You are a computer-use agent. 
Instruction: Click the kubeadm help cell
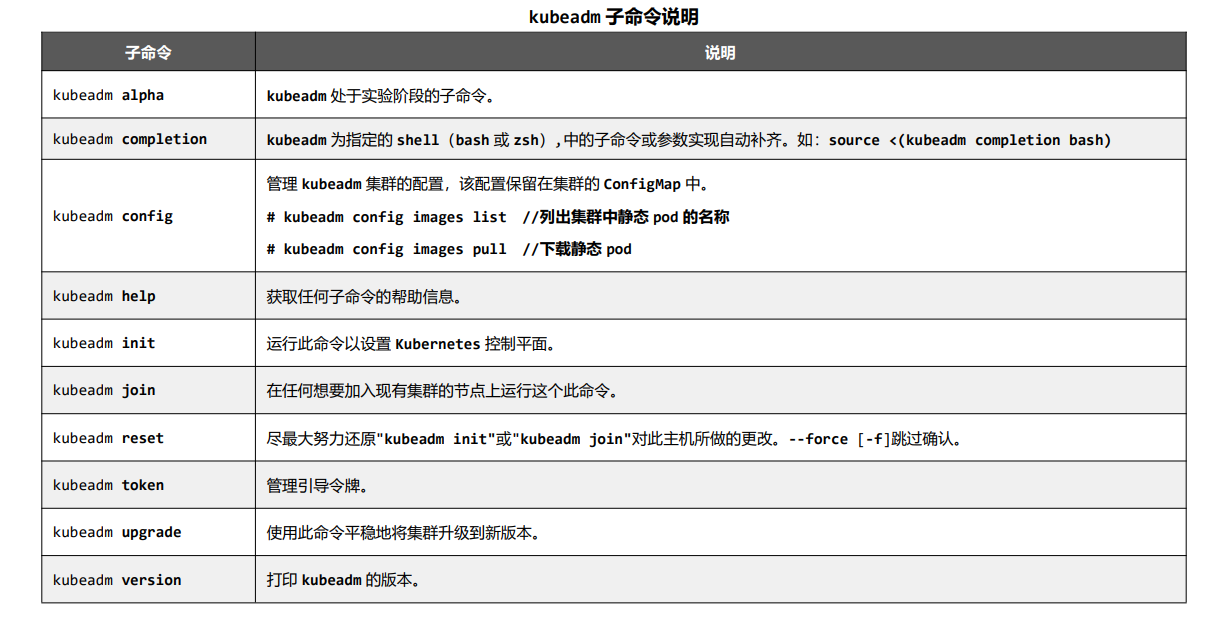[x=103, y=296]
